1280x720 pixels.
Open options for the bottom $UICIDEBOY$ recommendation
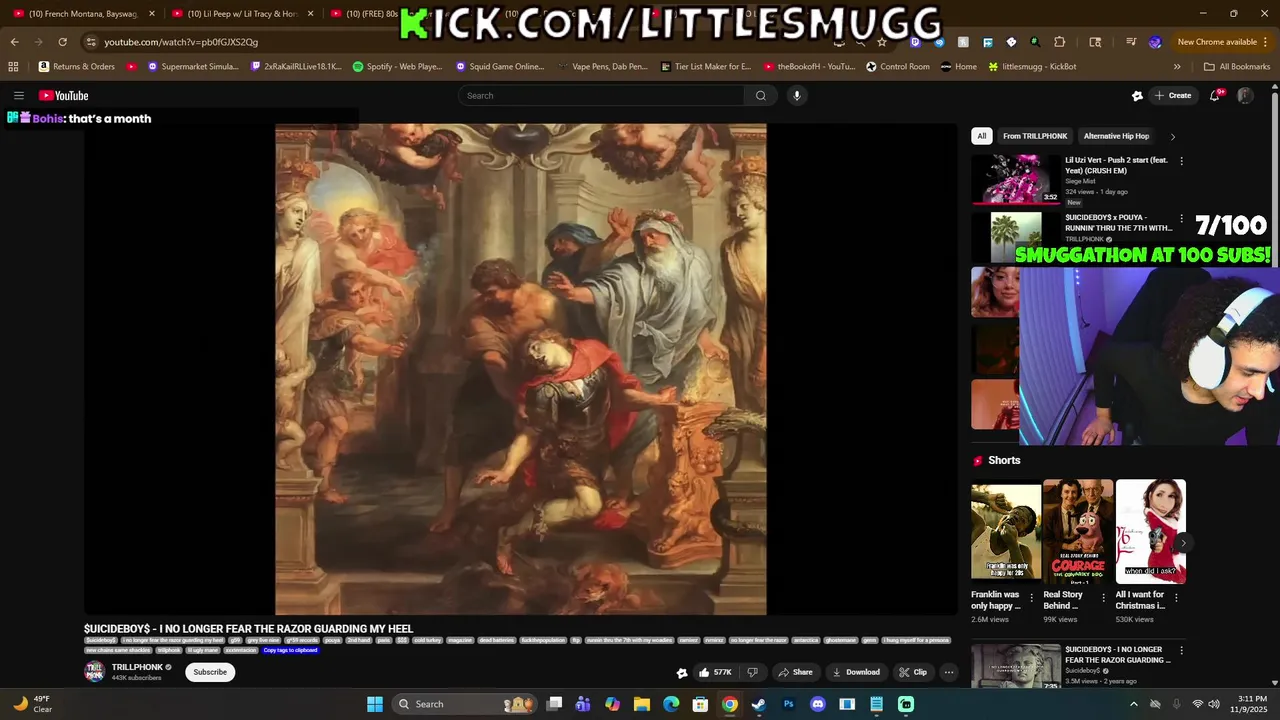tap(1181, 650)
